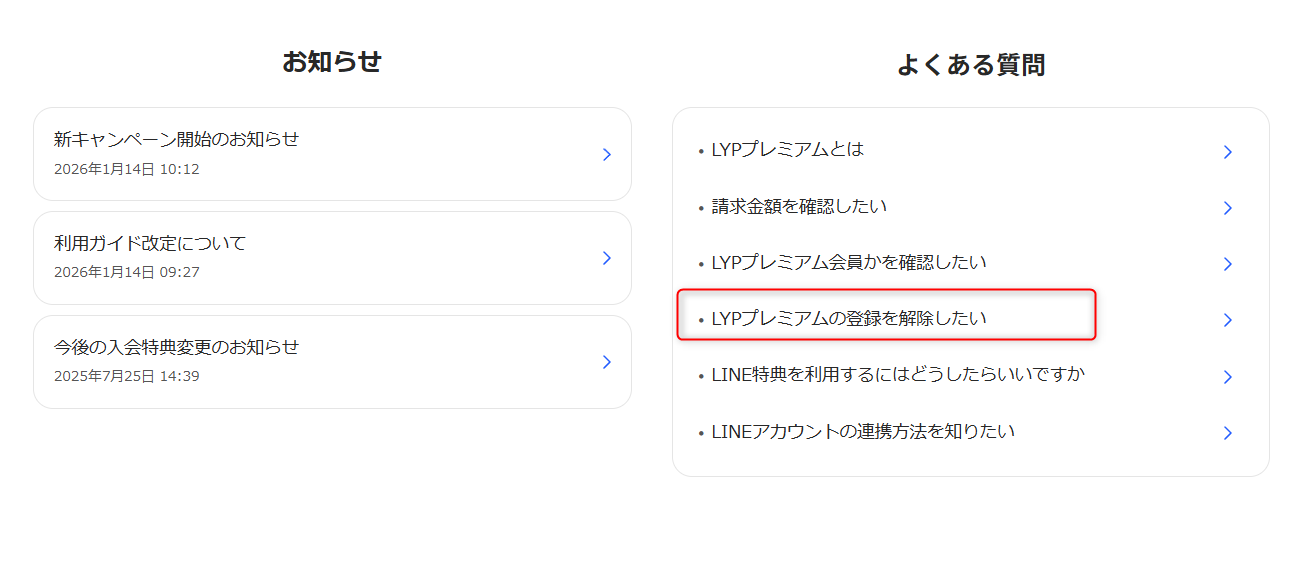Open the 新キャンペーン開始のお知らせ notice

(x=177, y=139)
